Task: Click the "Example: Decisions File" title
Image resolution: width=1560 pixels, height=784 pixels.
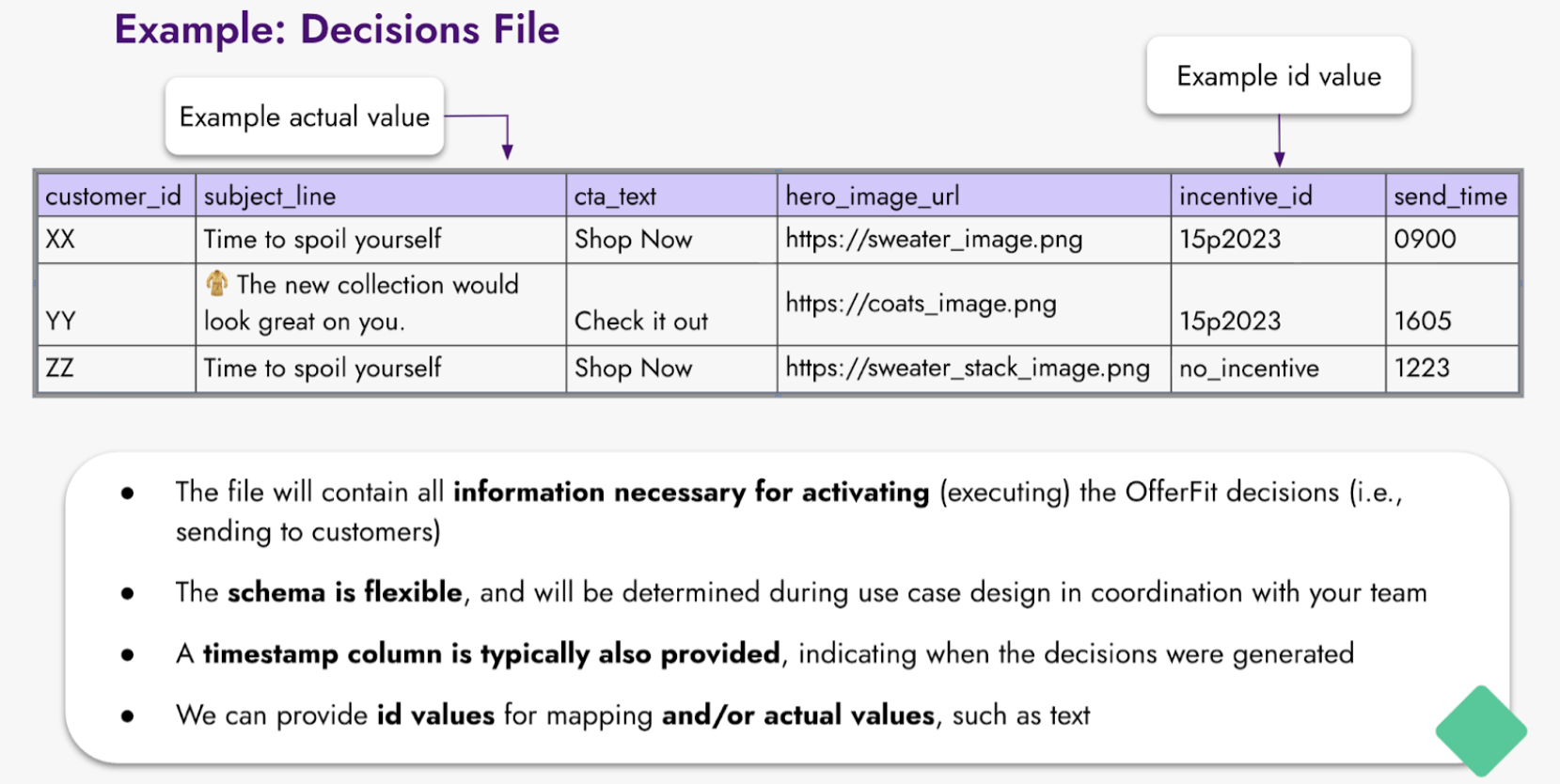Action: tap(337, 29)
